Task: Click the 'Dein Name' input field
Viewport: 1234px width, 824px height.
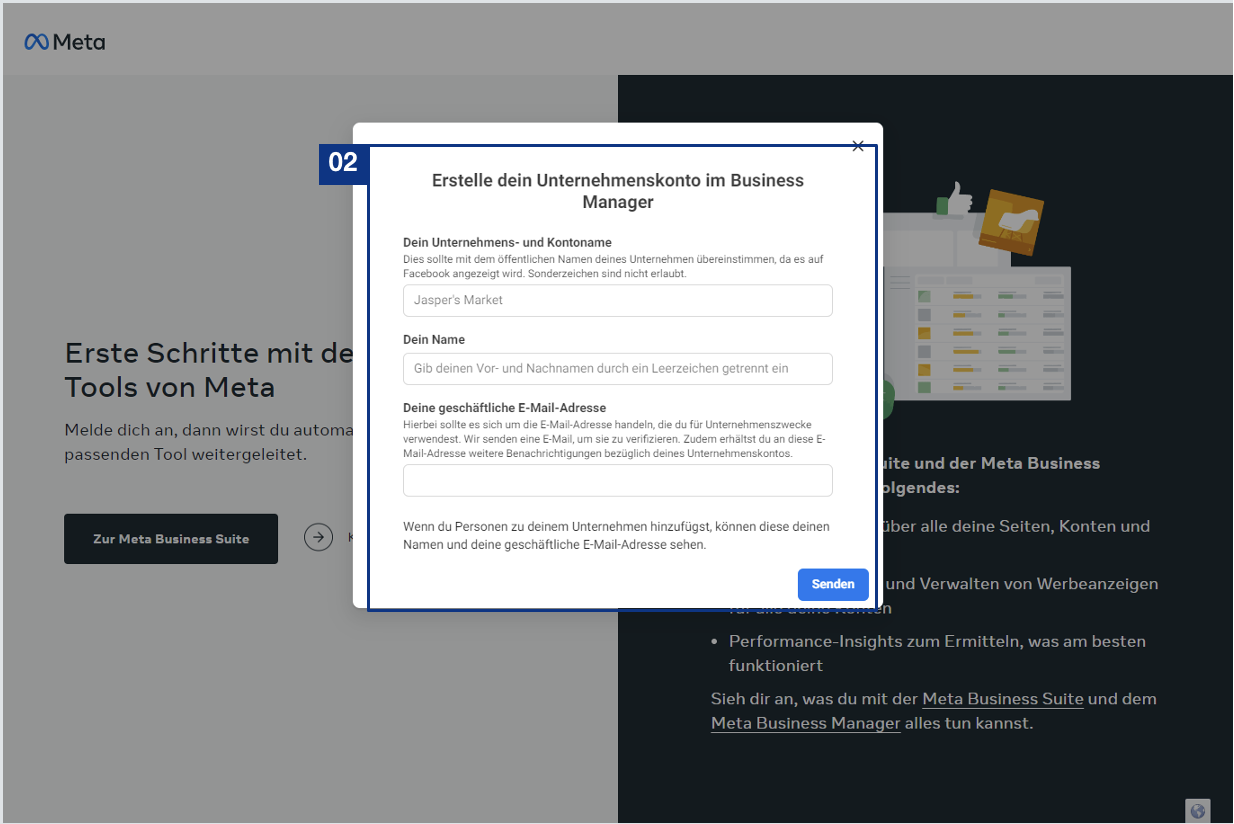Action: (x=617, y=369)
